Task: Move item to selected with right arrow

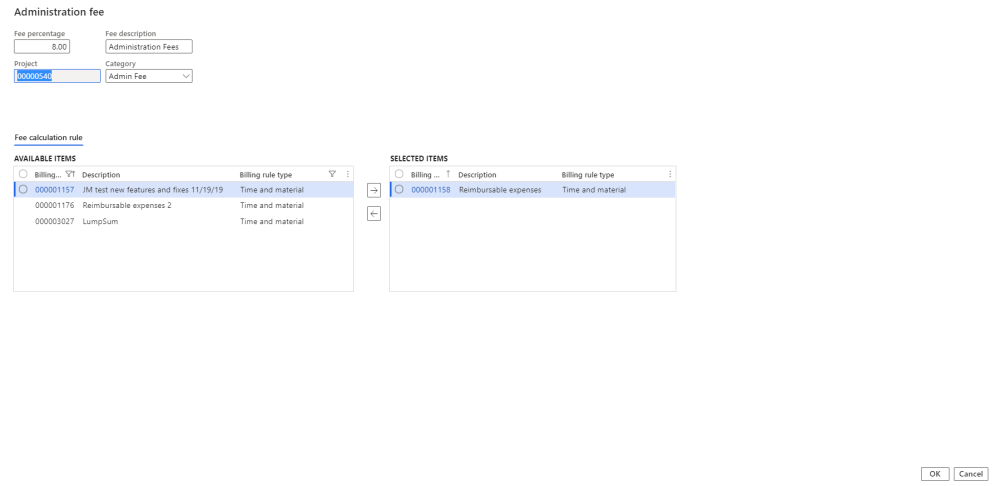Action: (374, 190)
